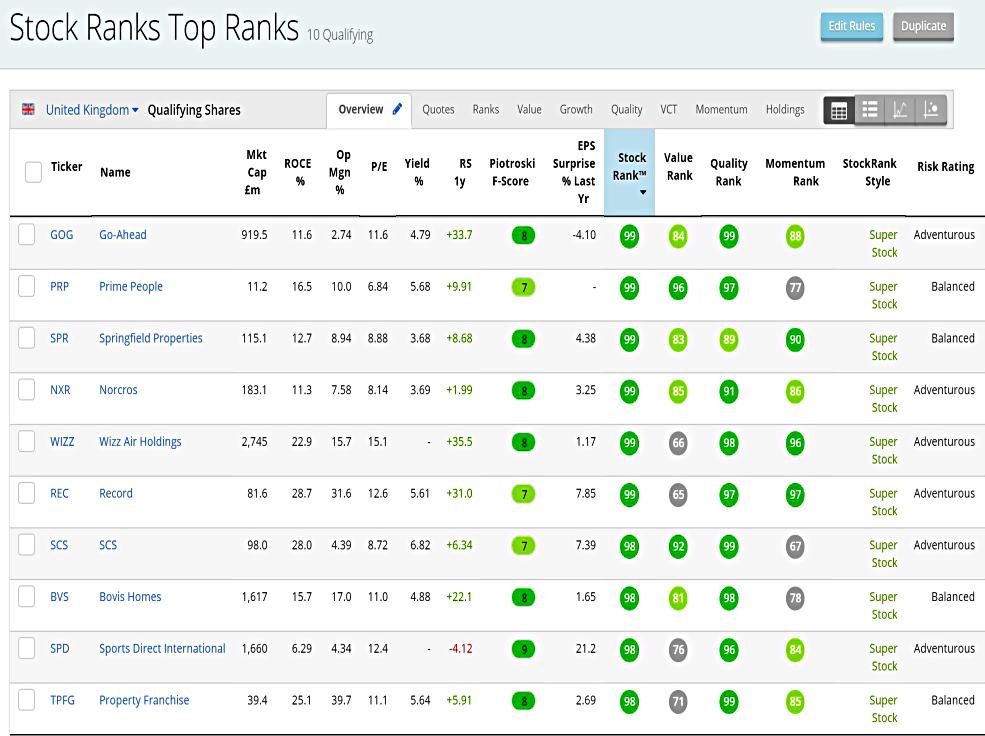Screen dimensions: 985x736
Task: Click Record Value Rank 65 badge
Action: pos(678,495)
